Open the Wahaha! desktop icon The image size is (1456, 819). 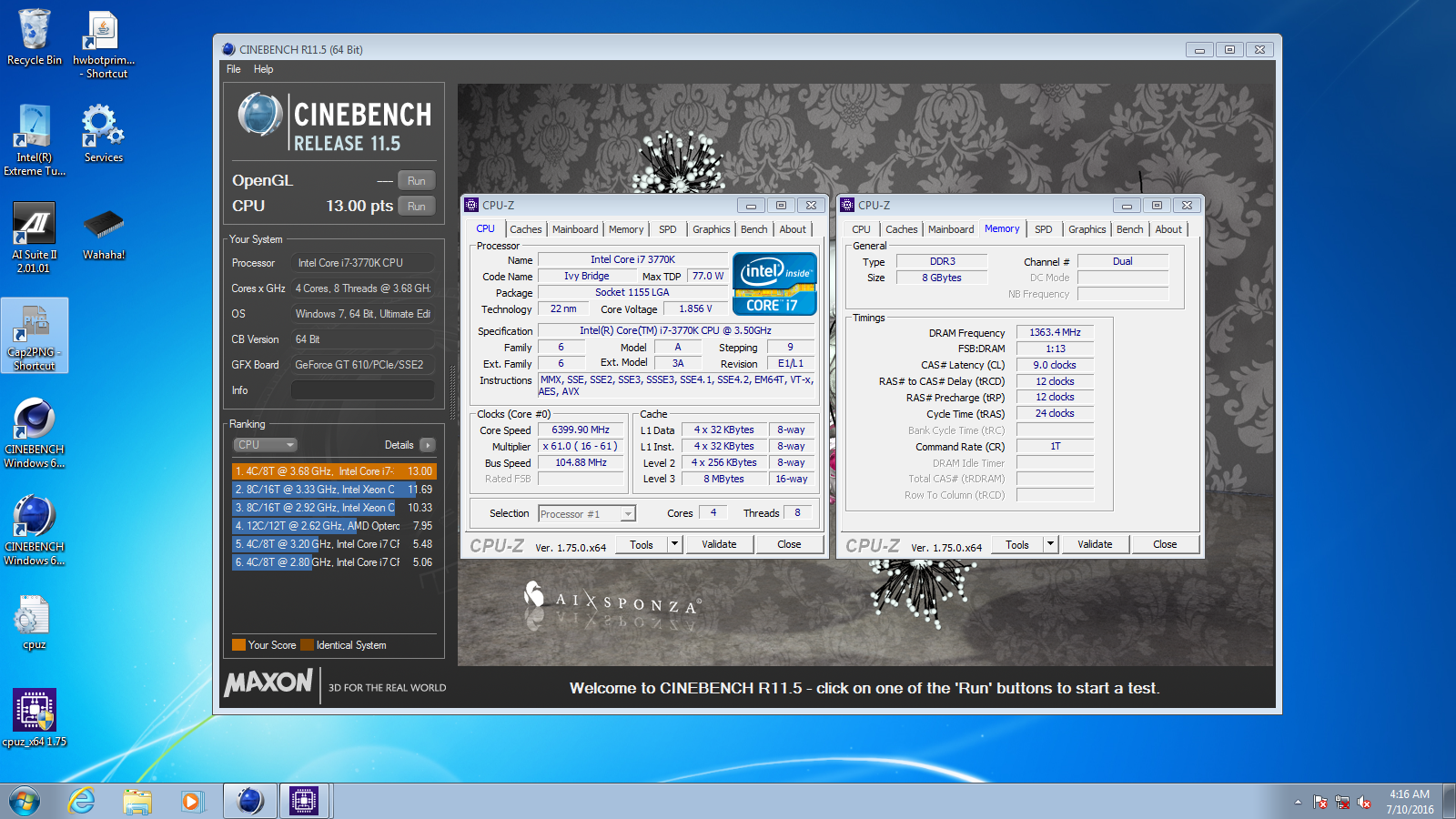tap(104, 234)
